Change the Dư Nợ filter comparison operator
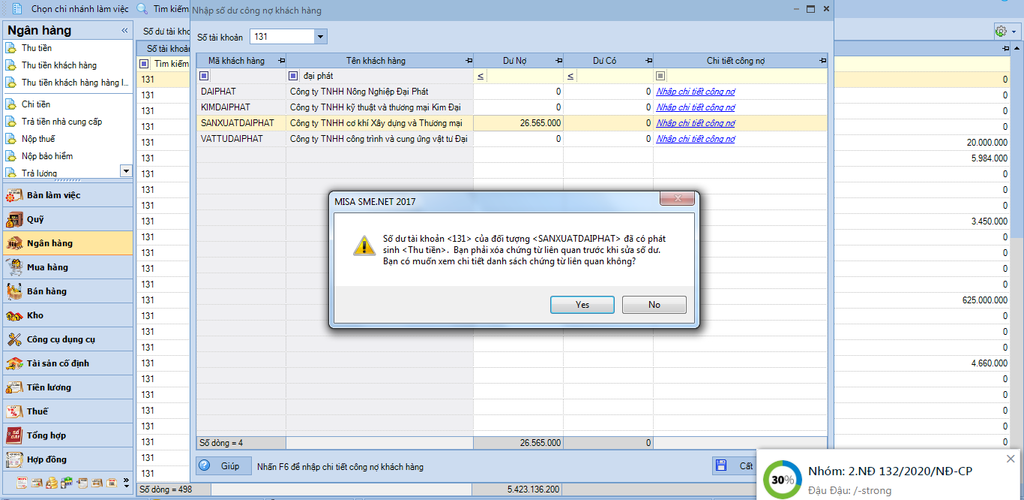1024x500 pixels. [481, 76]
